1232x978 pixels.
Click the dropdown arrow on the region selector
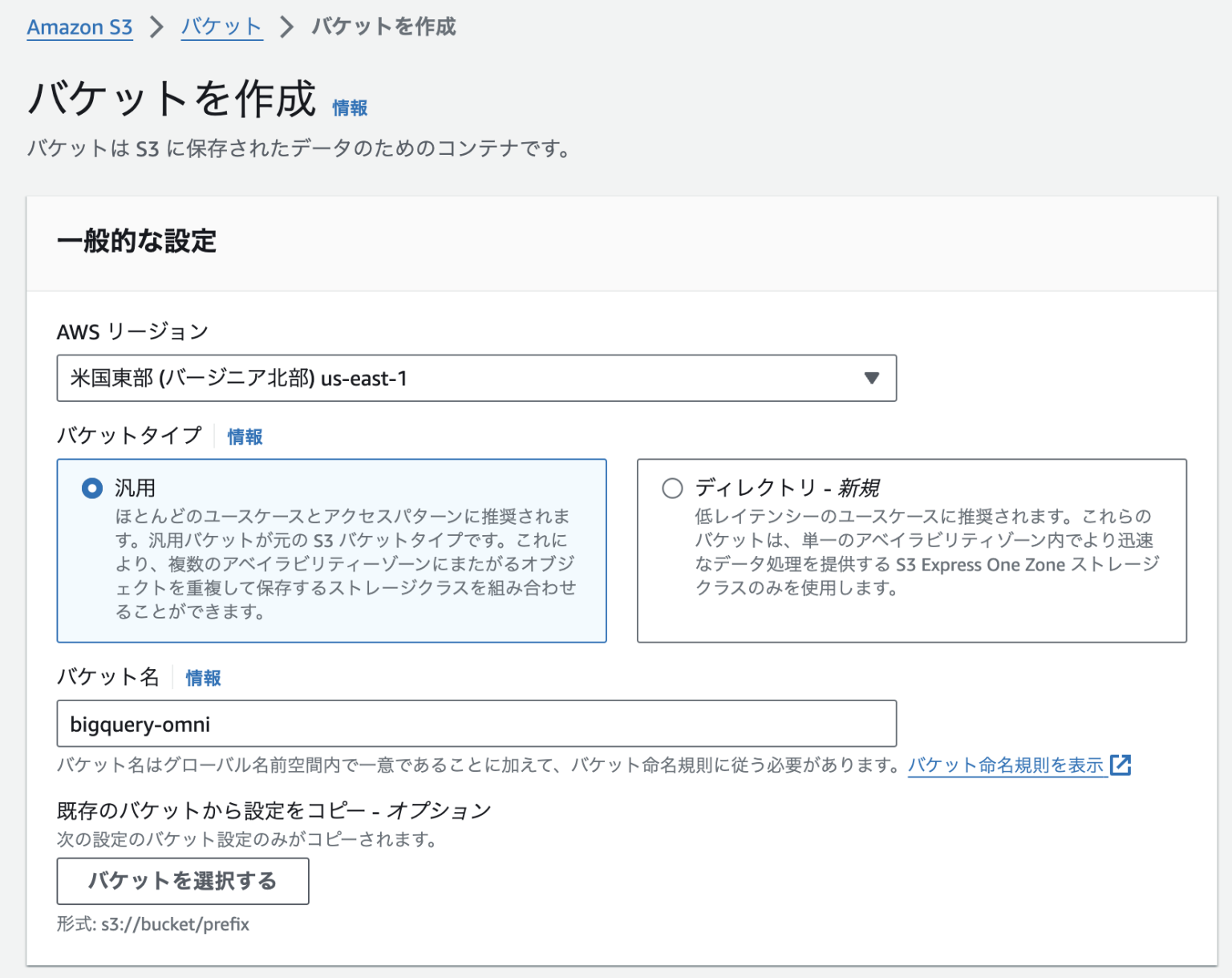872,378
